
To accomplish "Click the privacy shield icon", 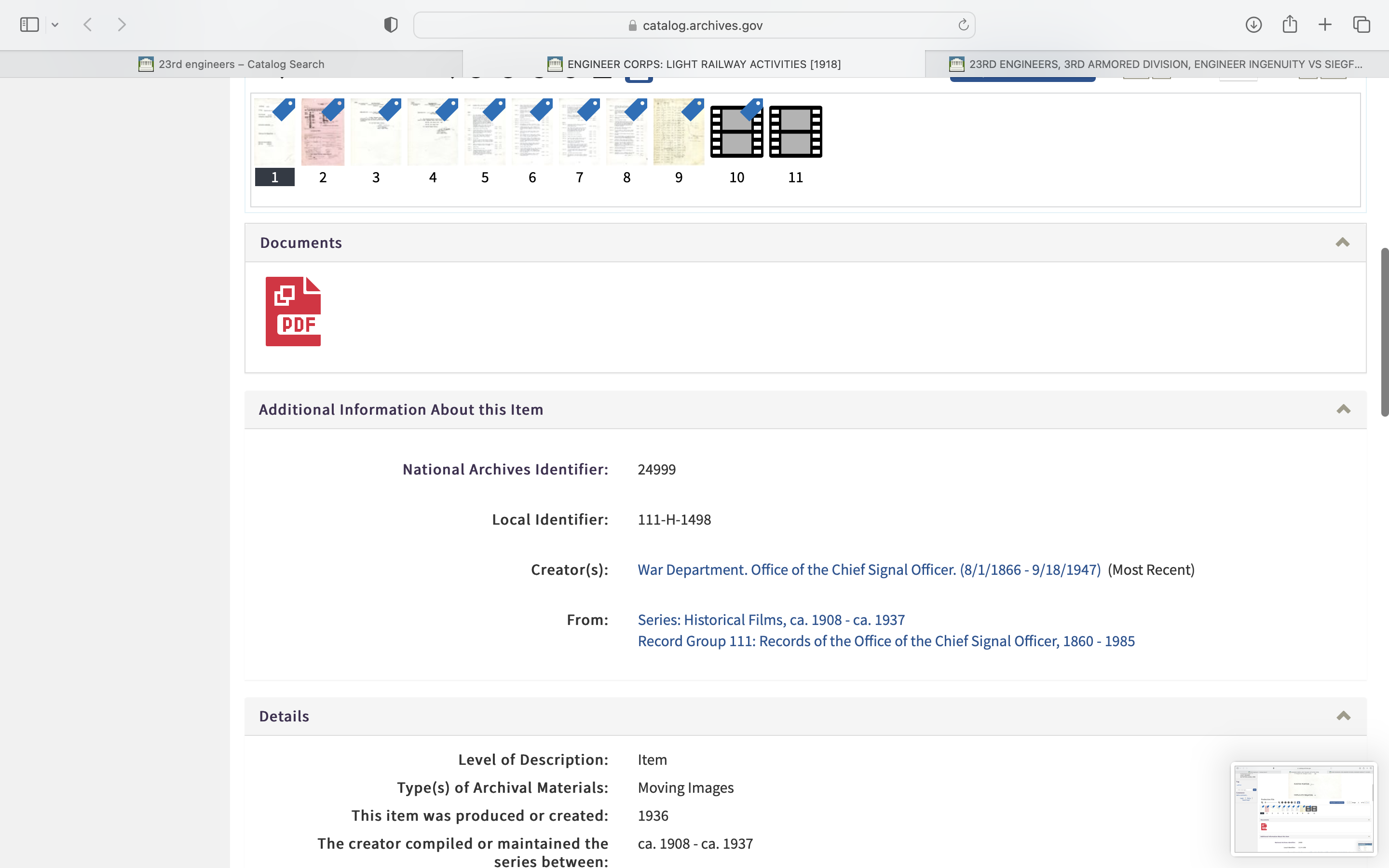I will [390, 25].
